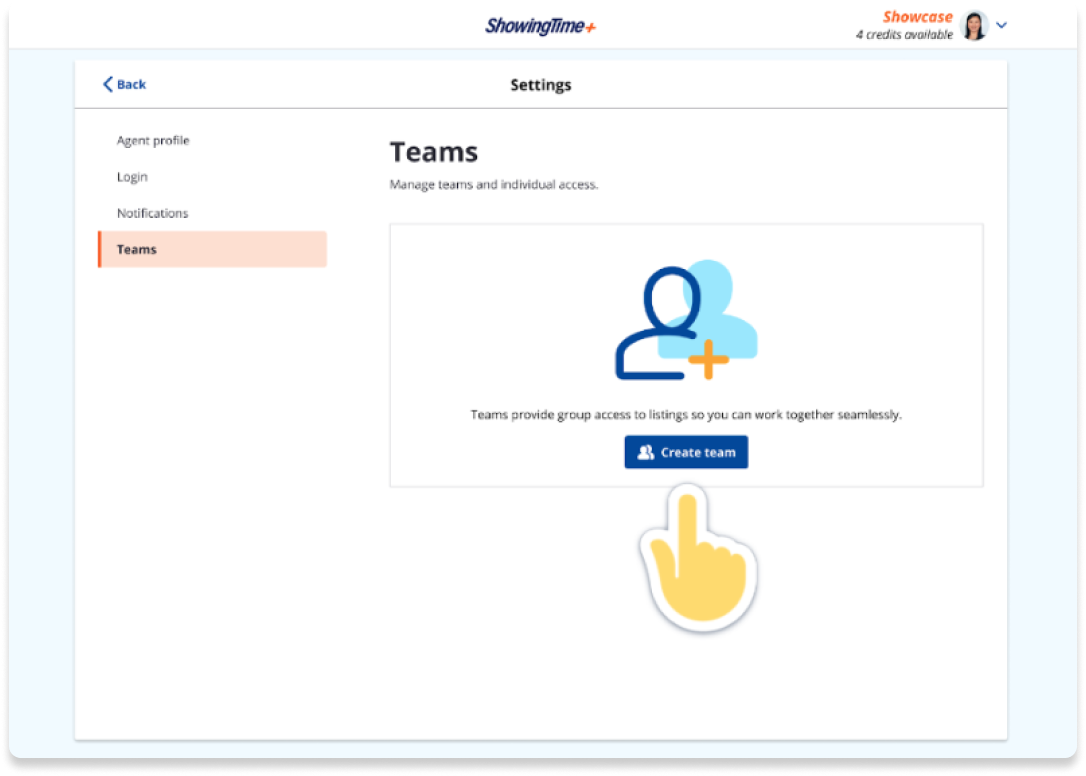Open Notifications settings
The height and width of the screenshot is (776, 1086).
152,213
